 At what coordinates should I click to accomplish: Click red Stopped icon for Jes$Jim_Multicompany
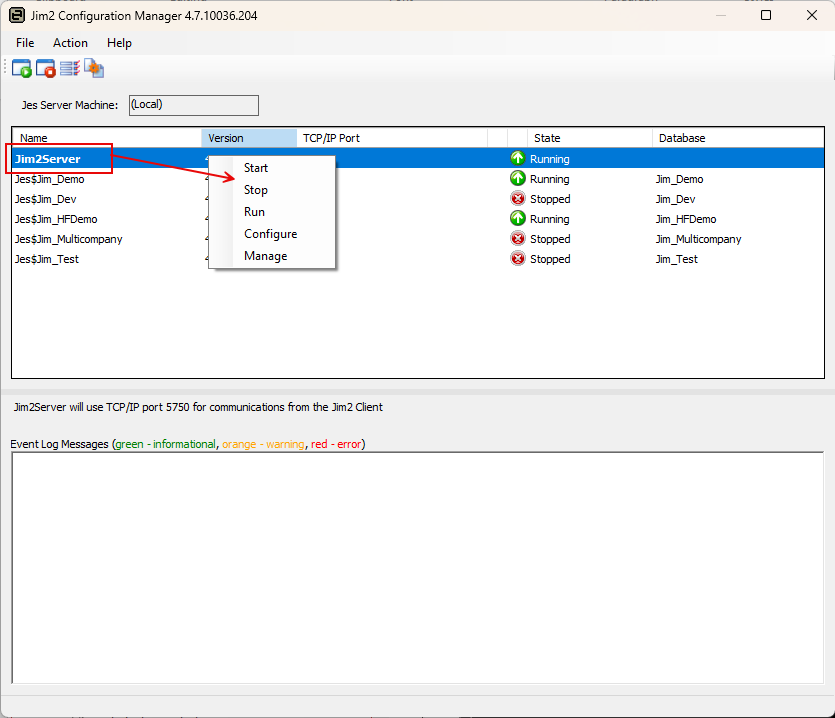518,239
